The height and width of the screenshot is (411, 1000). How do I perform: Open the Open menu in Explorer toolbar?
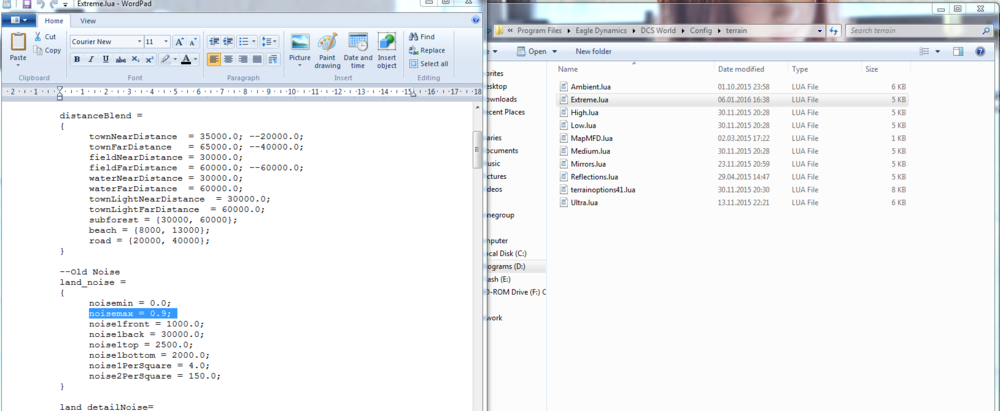pyautogui.click(x=536, y=51)
